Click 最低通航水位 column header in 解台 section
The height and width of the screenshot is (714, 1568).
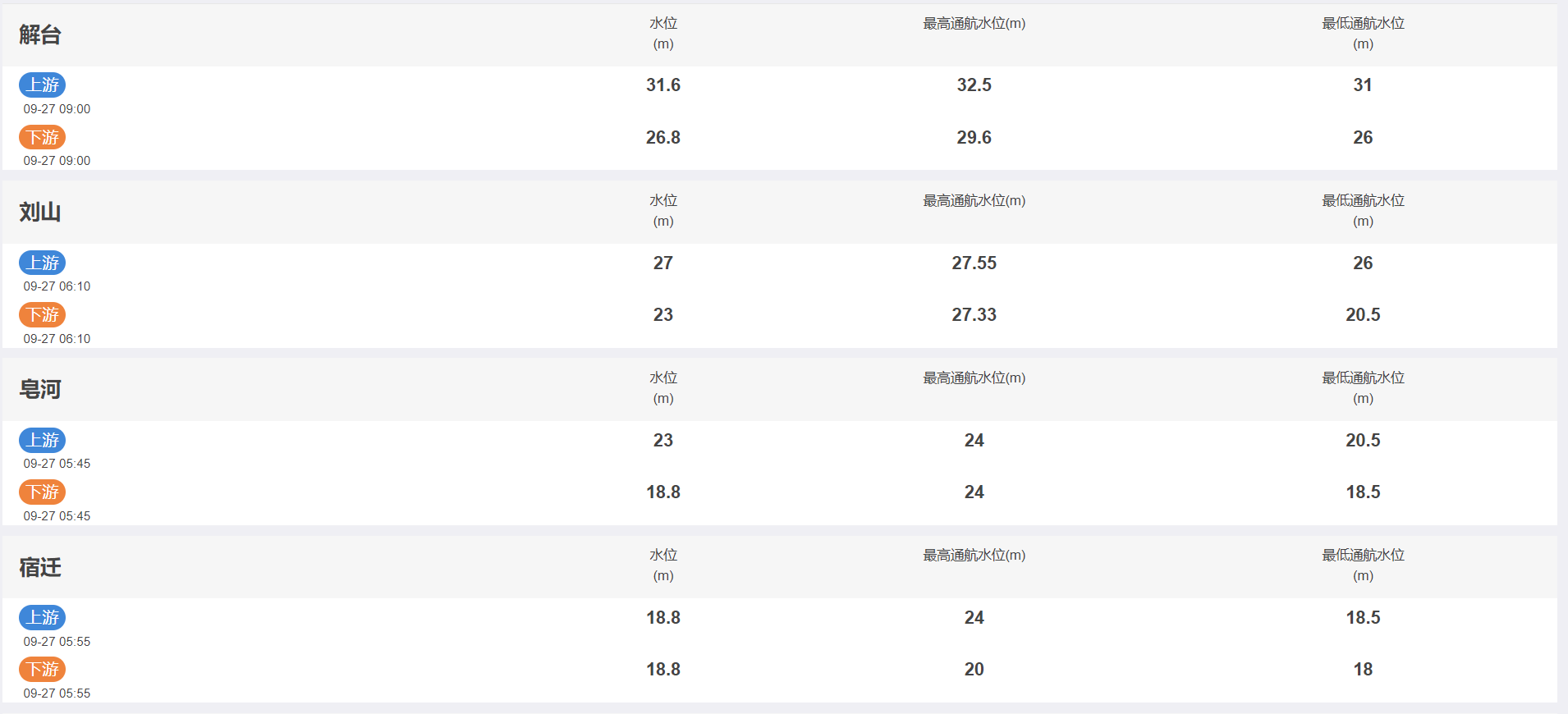[x=1363, y=34]
